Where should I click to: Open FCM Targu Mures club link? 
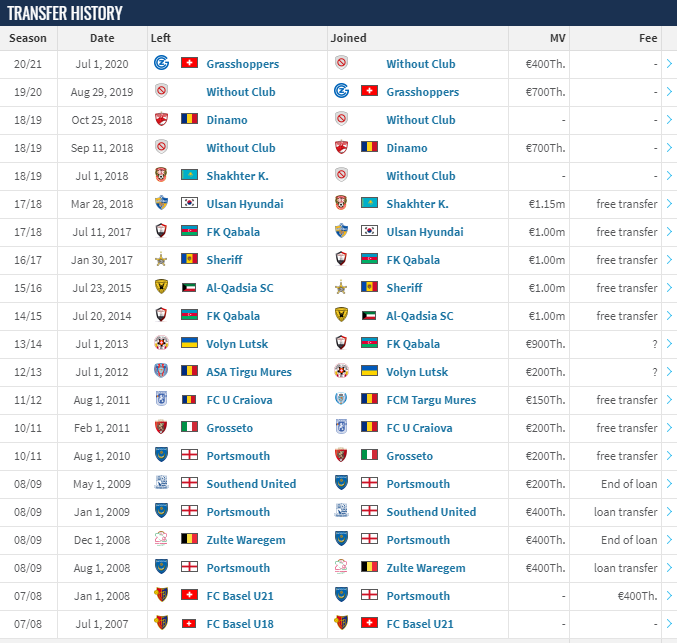[431, 400]
